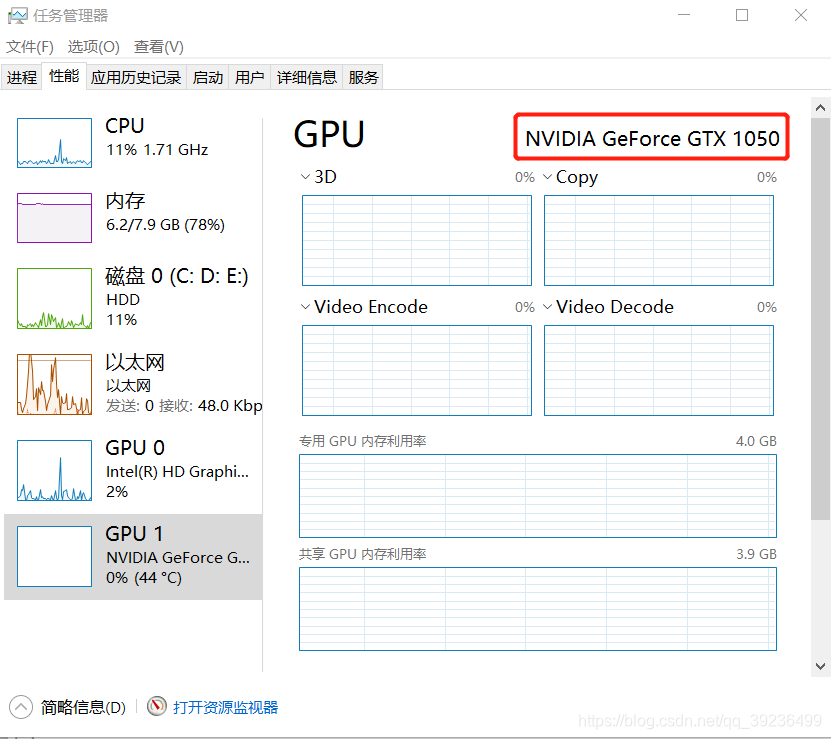
Task: Click the Video Encode usage graph
Action: coord(417,370)
